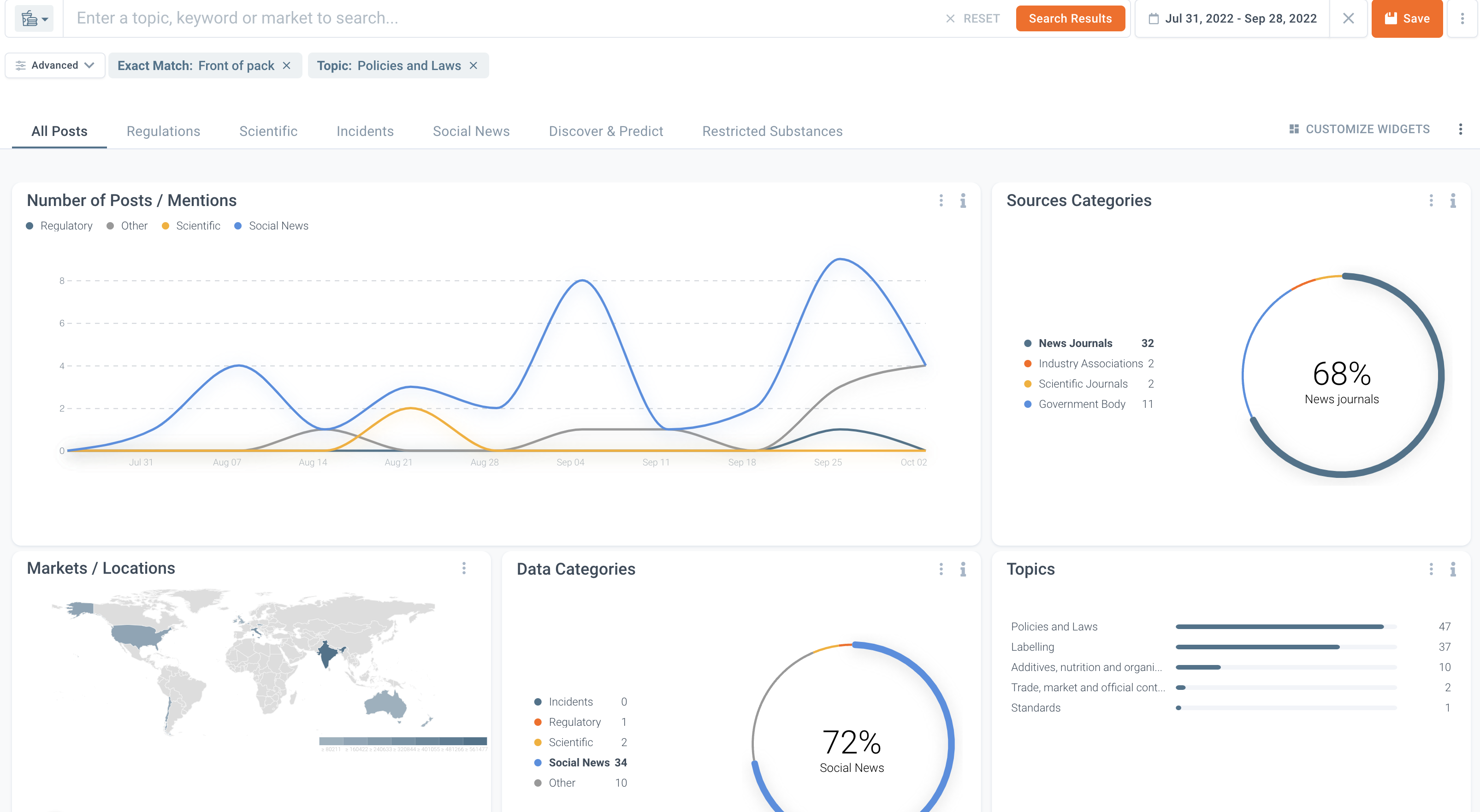The height and width of the screenshot is (812, 1480).
Task: Toggle Regulatory series in chart legend
Action: pyautogui.click(x=59, y=226)
